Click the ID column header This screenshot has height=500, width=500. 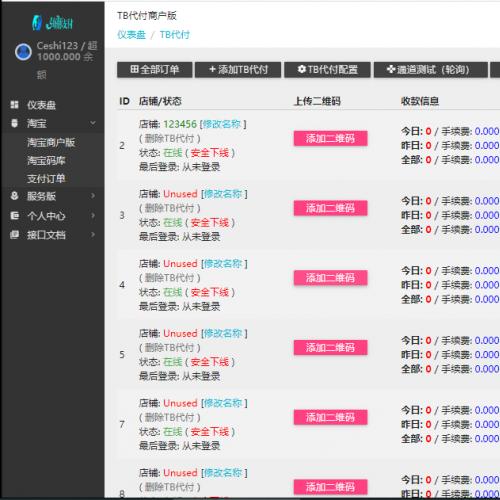click(124, 101)
